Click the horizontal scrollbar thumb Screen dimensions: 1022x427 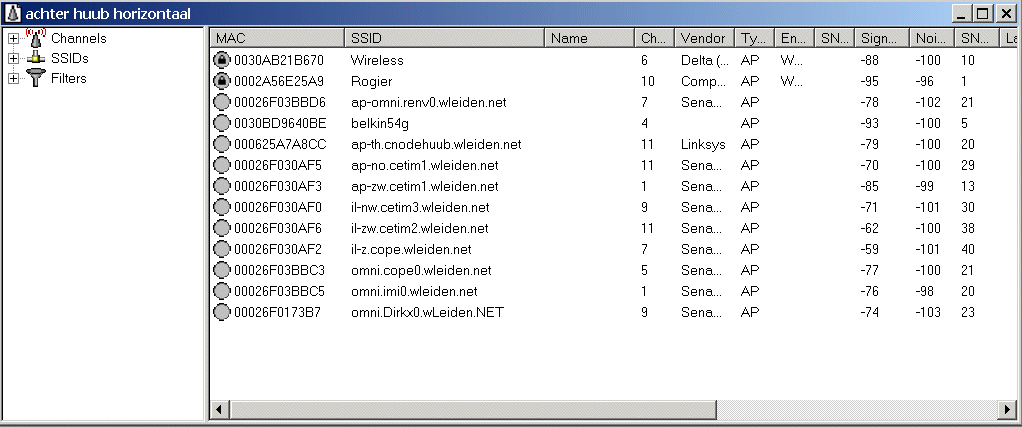tap(473, 410)
